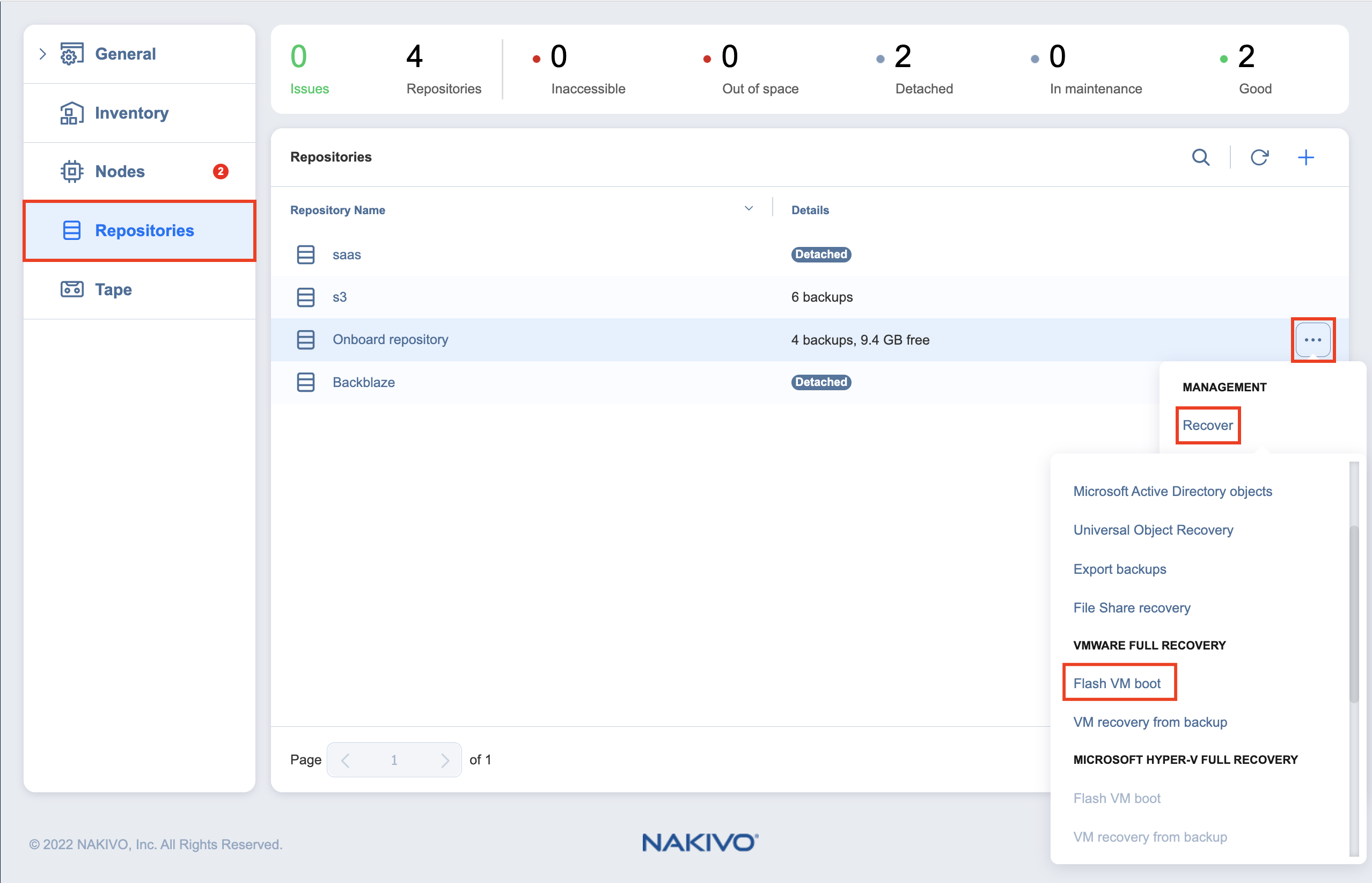The image size is (1372, 883).
Task: Open the Backblaze repository
Action: pyautogui.click(x=364, y=382)
